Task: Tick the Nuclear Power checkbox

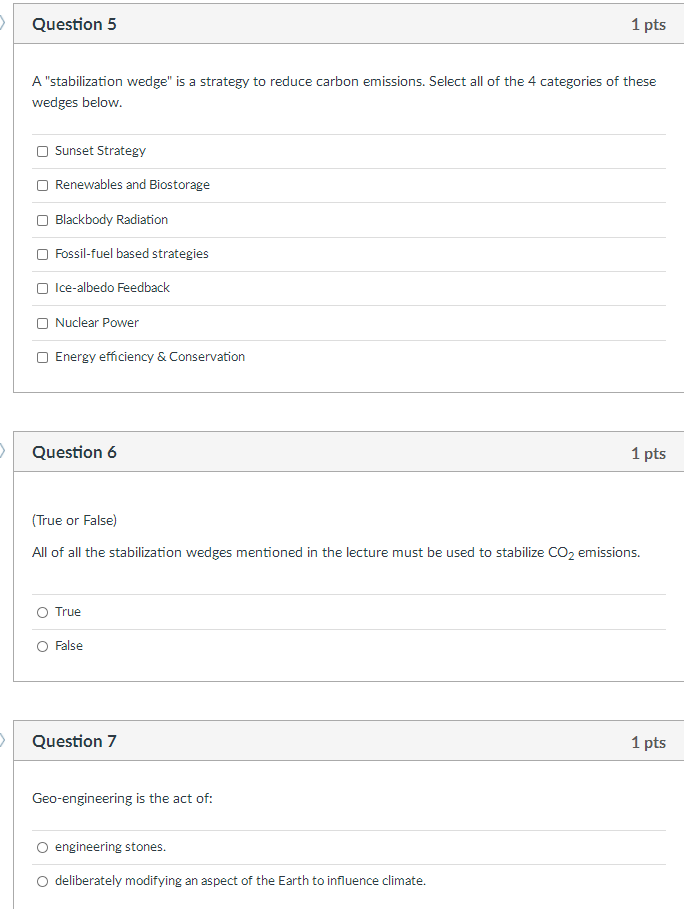Action: (x=42, y=323)
